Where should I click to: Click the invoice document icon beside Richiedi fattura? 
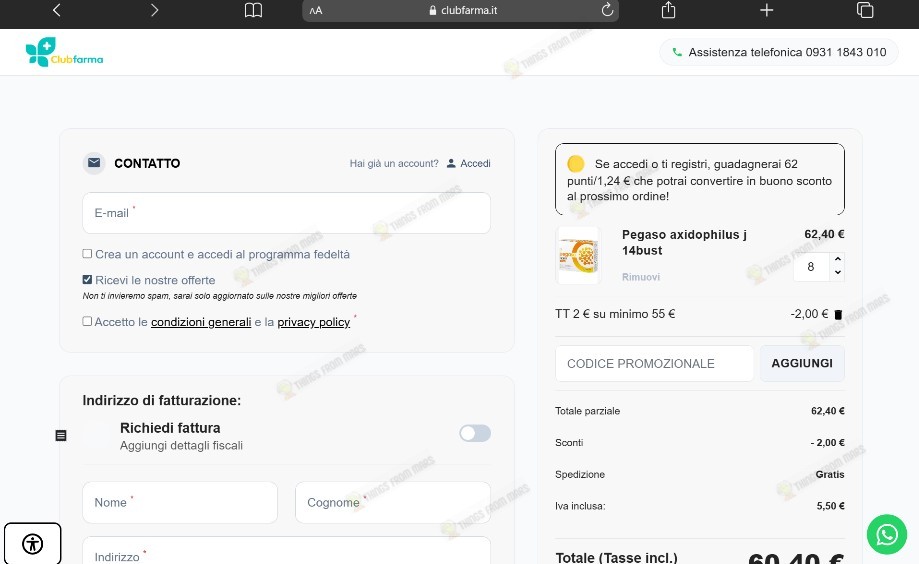pyautogui.click(x=61, y=435)
